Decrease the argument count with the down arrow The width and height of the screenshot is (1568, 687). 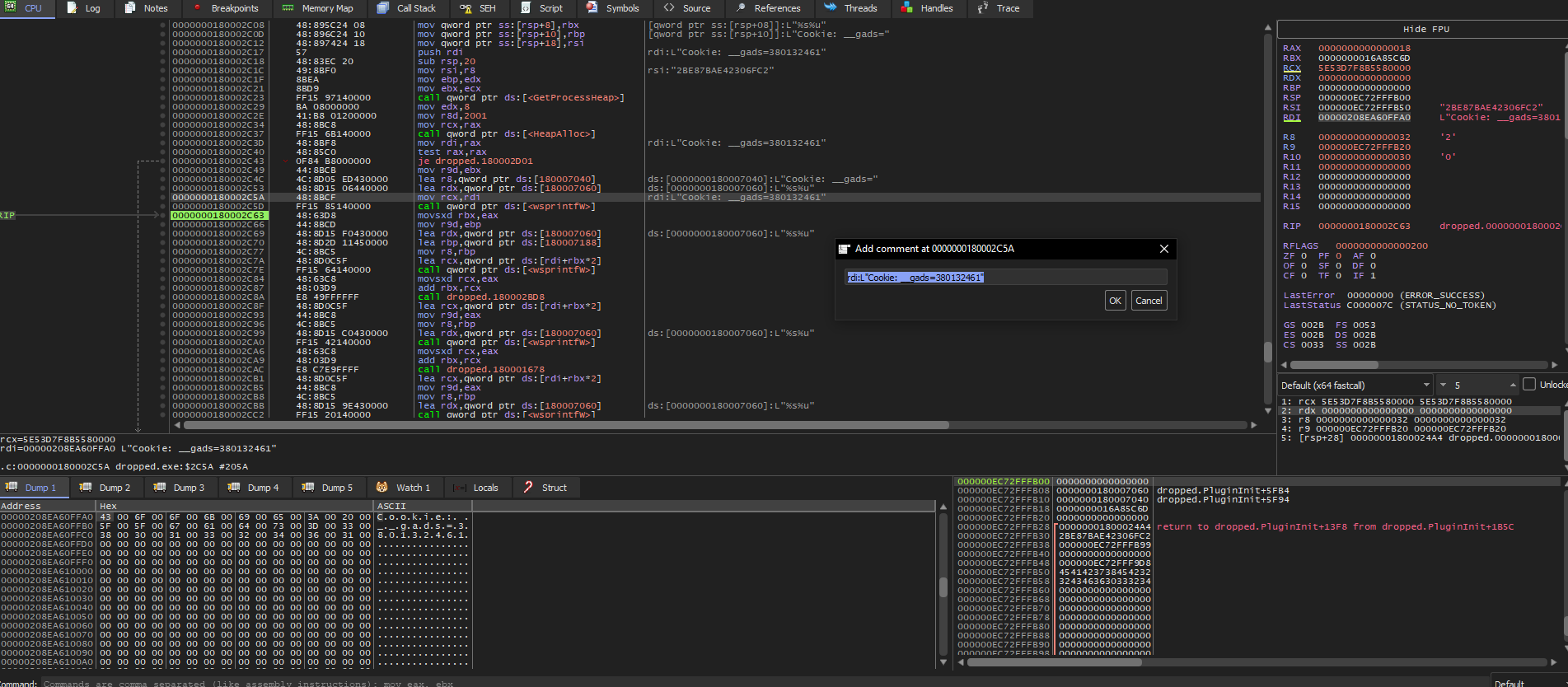[1443, 386]
